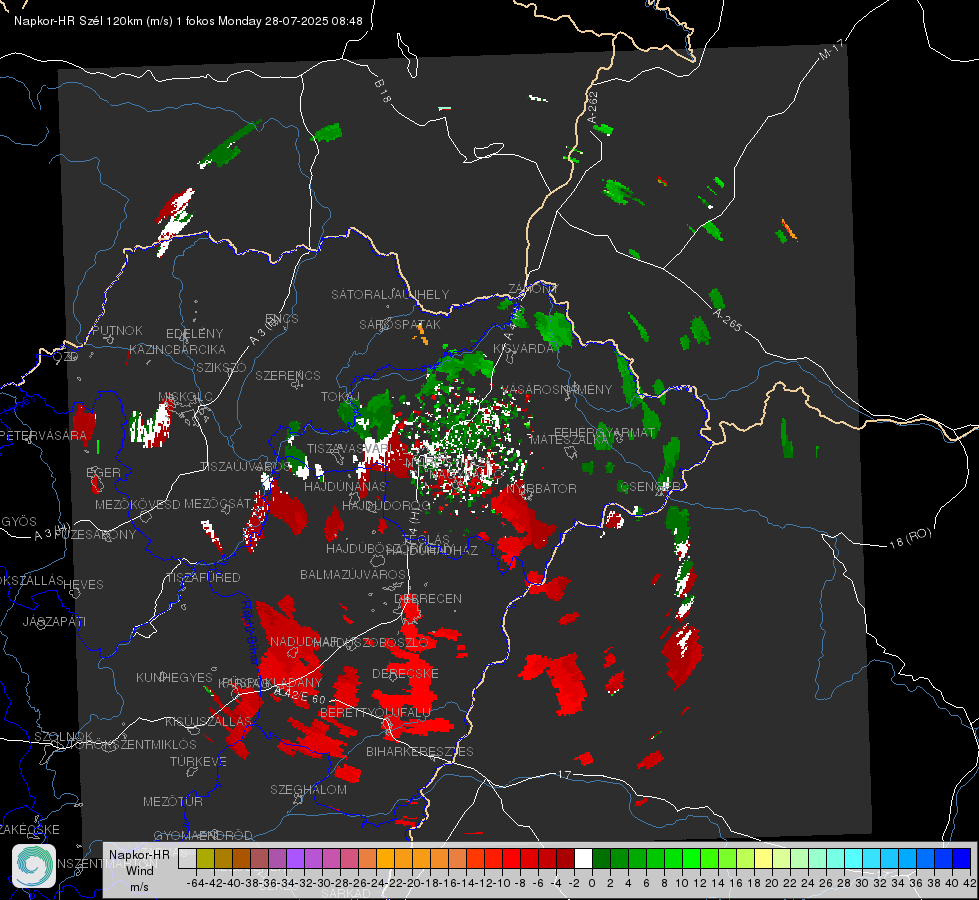Click the white zero-velocity legend swatch
The height and width of the screenshot is (900, 979).
(x=583, y=858)
